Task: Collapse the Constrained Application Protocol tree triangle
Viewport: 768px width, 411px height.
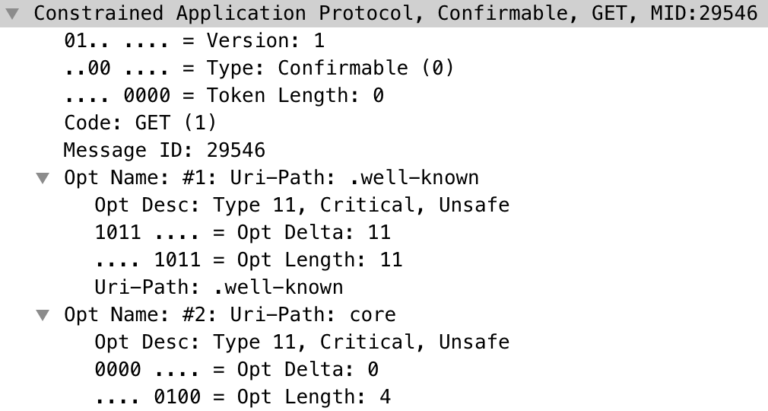Action: coord(11,15)
